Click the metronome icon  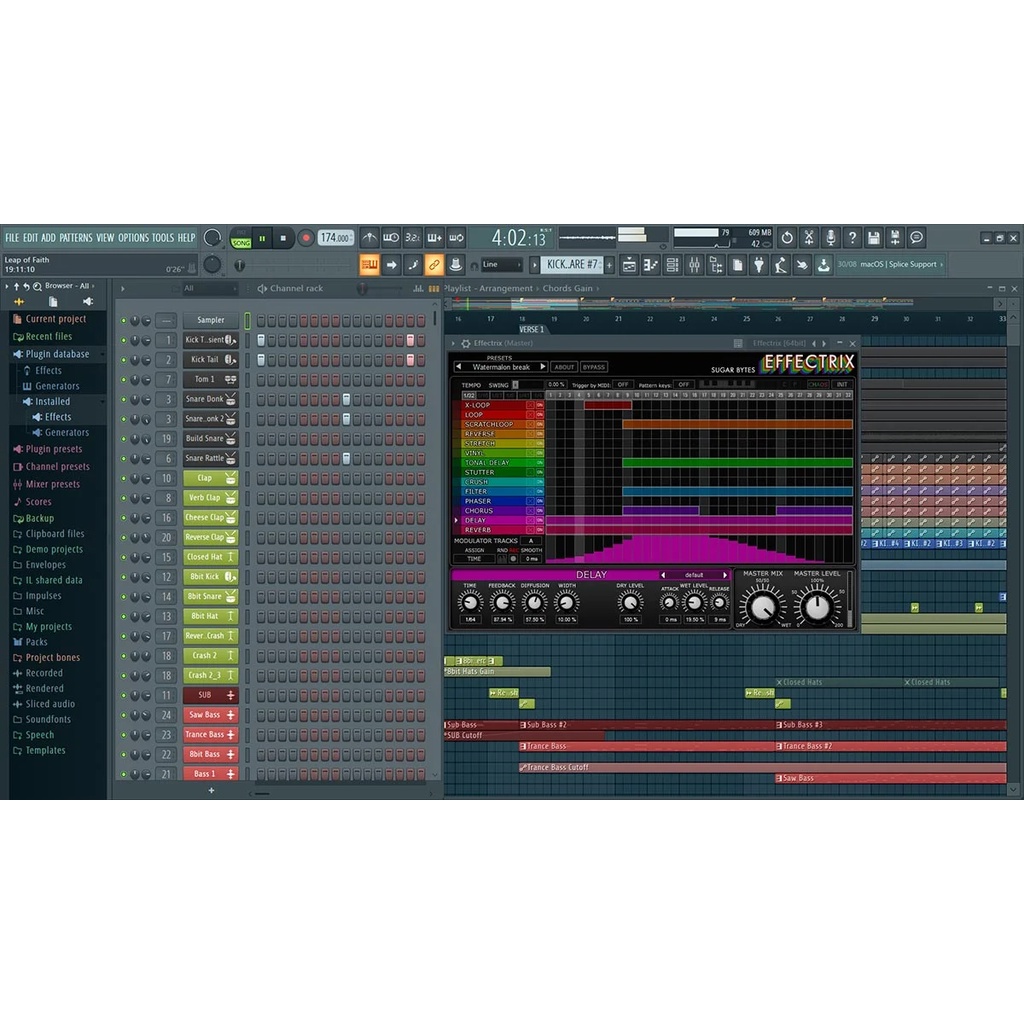[x=369, y=238]
